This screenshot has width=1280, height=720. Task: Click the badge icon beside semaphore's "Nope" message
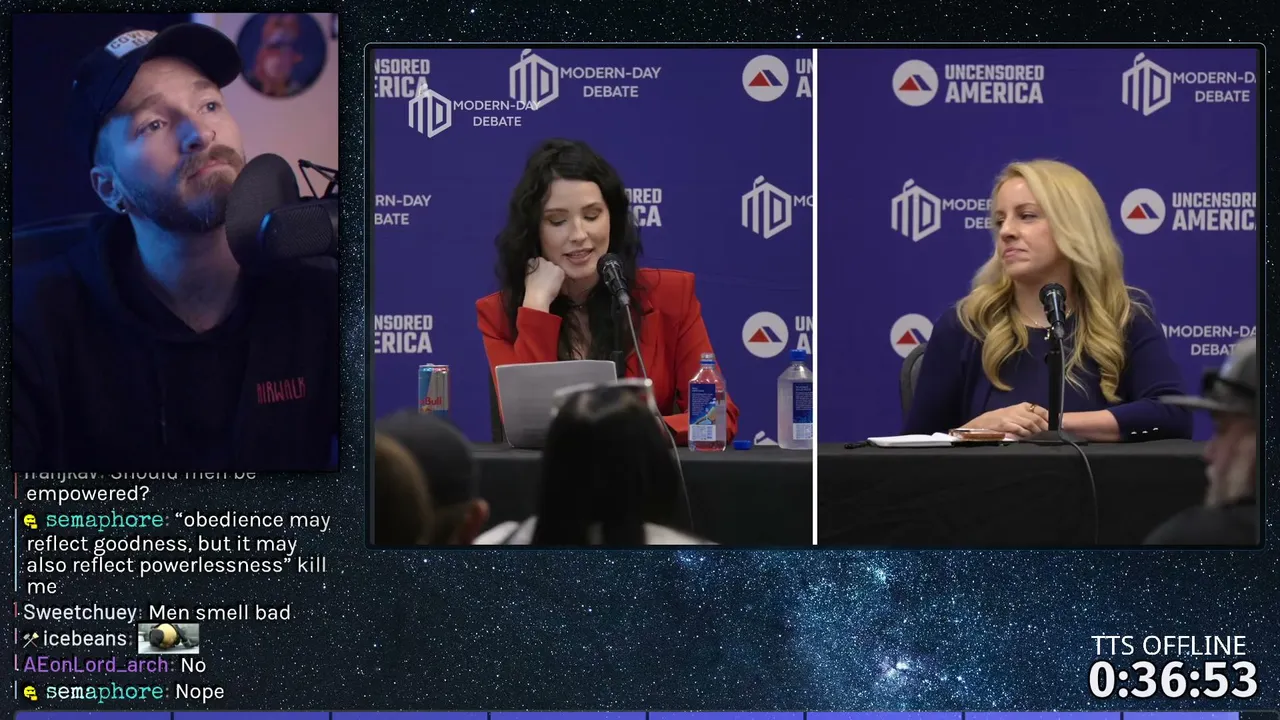(x=31, y=692)
